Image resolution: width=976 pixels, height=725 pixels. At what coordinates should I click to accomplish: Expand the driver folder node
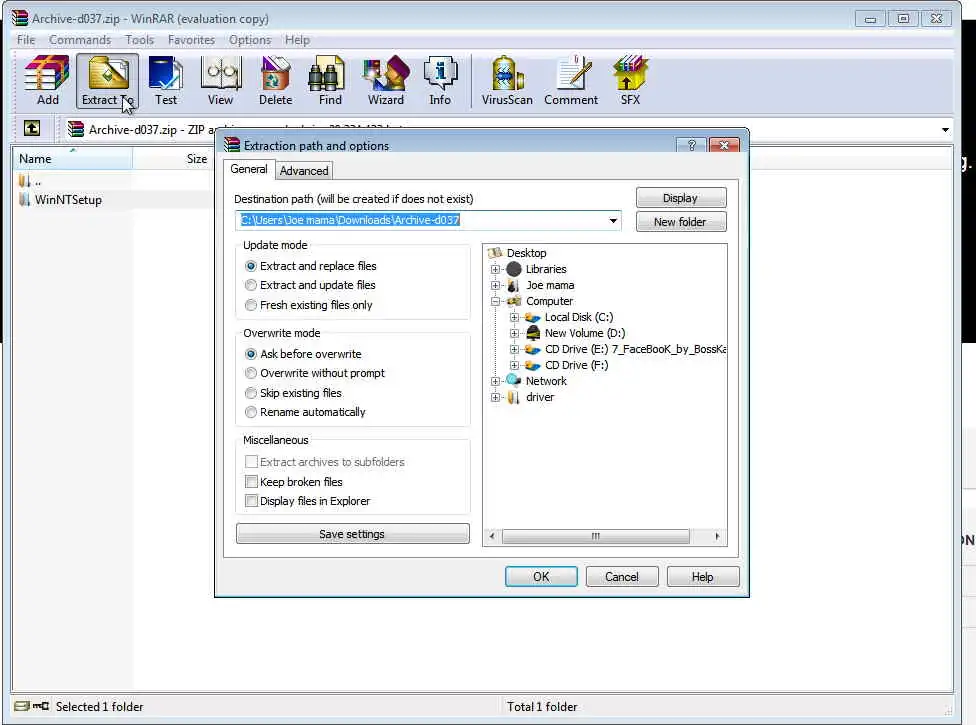[495, 397]
